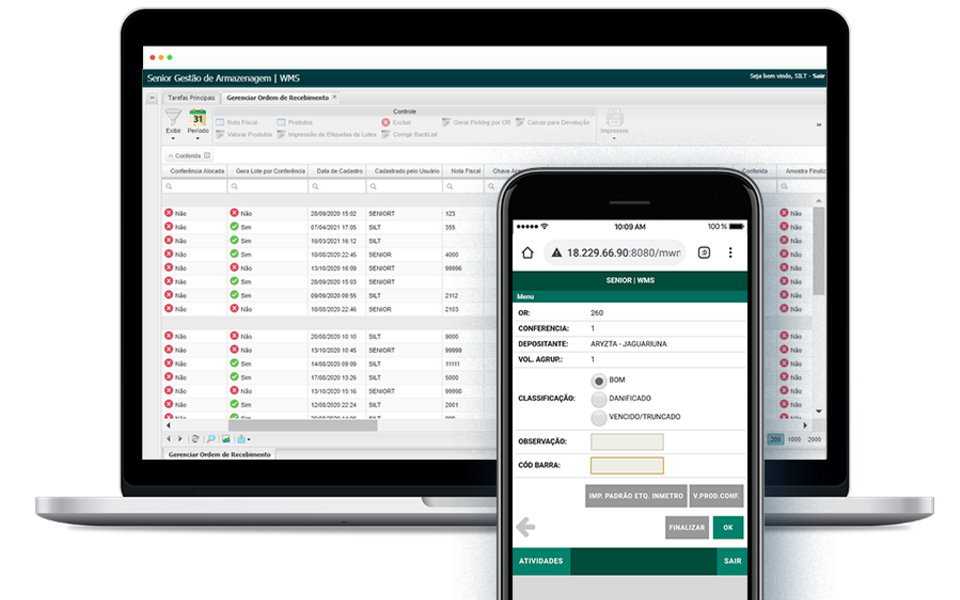Click Valorar Produtos in Controle group
This screenshot has height=600, width=960.
click(244, 135)
